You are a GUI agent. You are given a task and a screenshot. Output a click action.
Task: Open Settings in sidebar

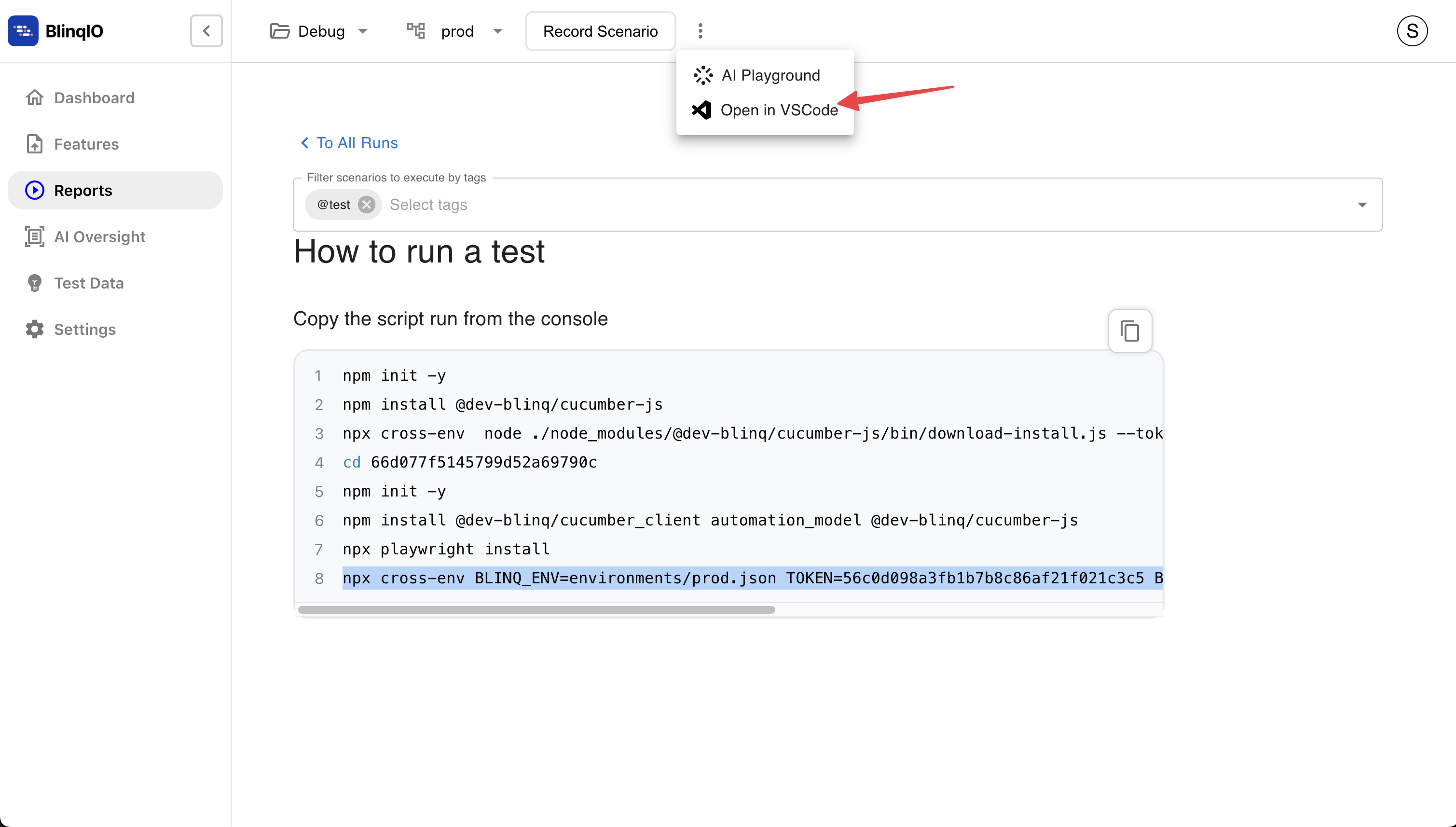click(x=115, y=329)
